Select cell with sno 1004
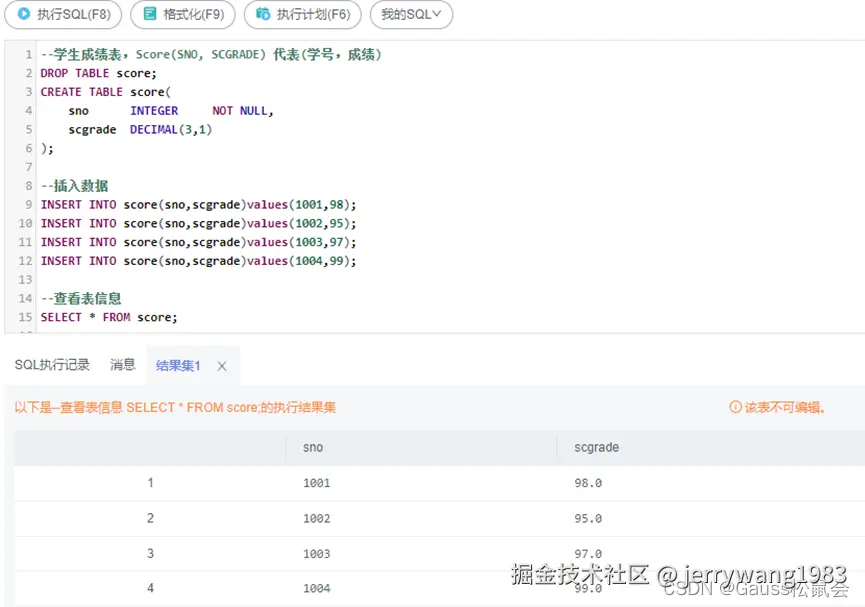The width and height of the screenshot is (865, 607). (317, 589)
